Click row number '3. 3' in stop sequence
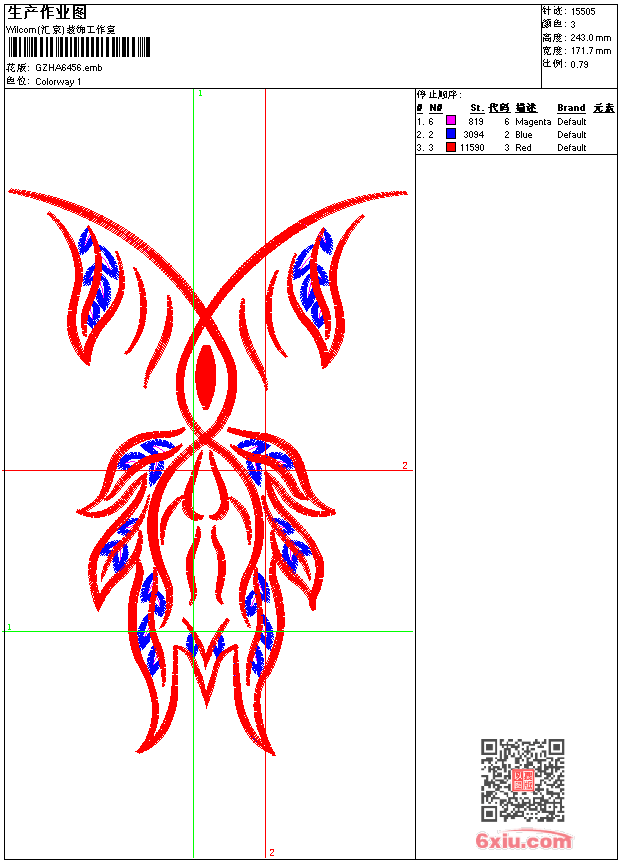 tap(425, 148)
